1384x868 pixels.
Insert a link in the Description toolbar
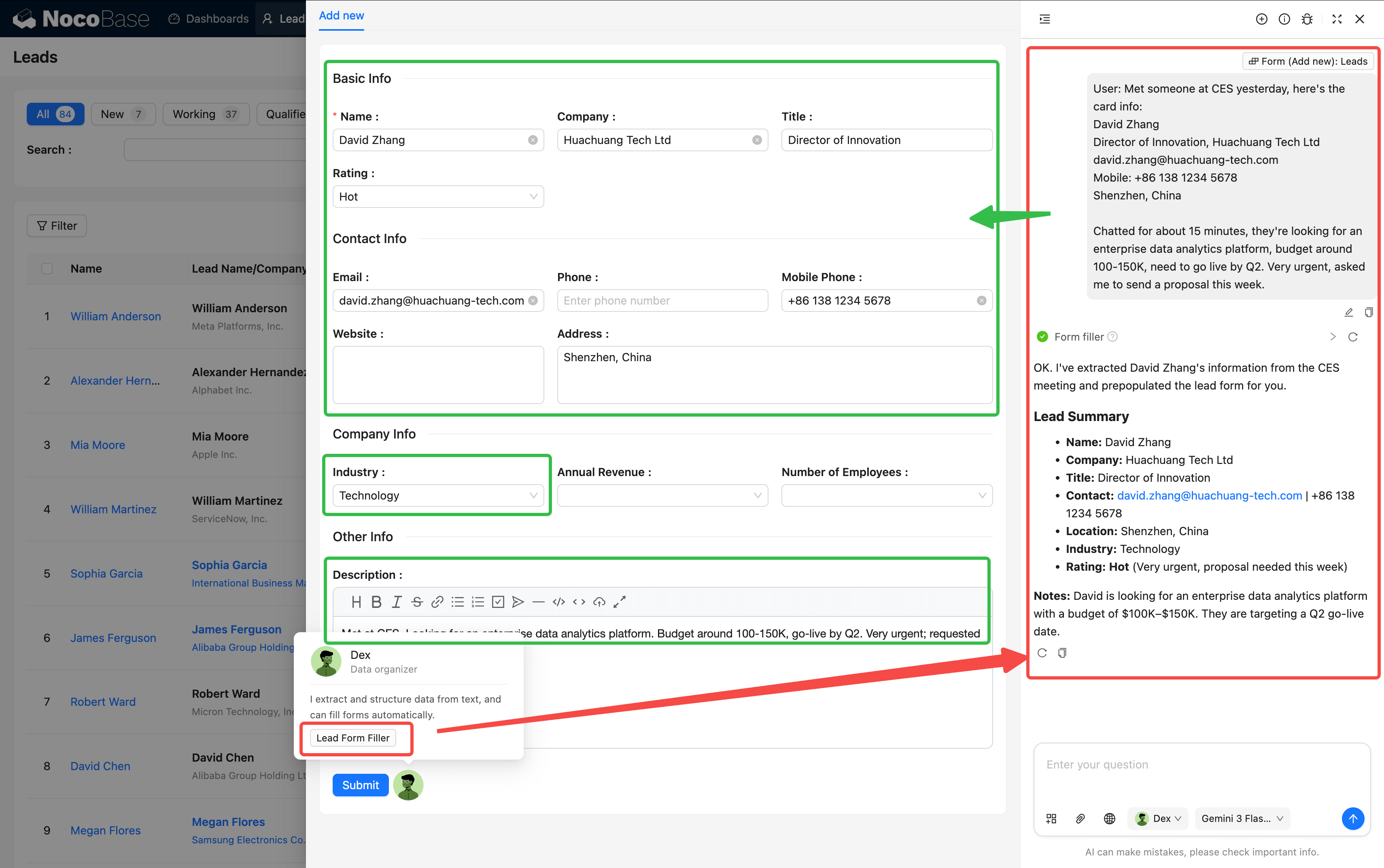pos(437,601)
